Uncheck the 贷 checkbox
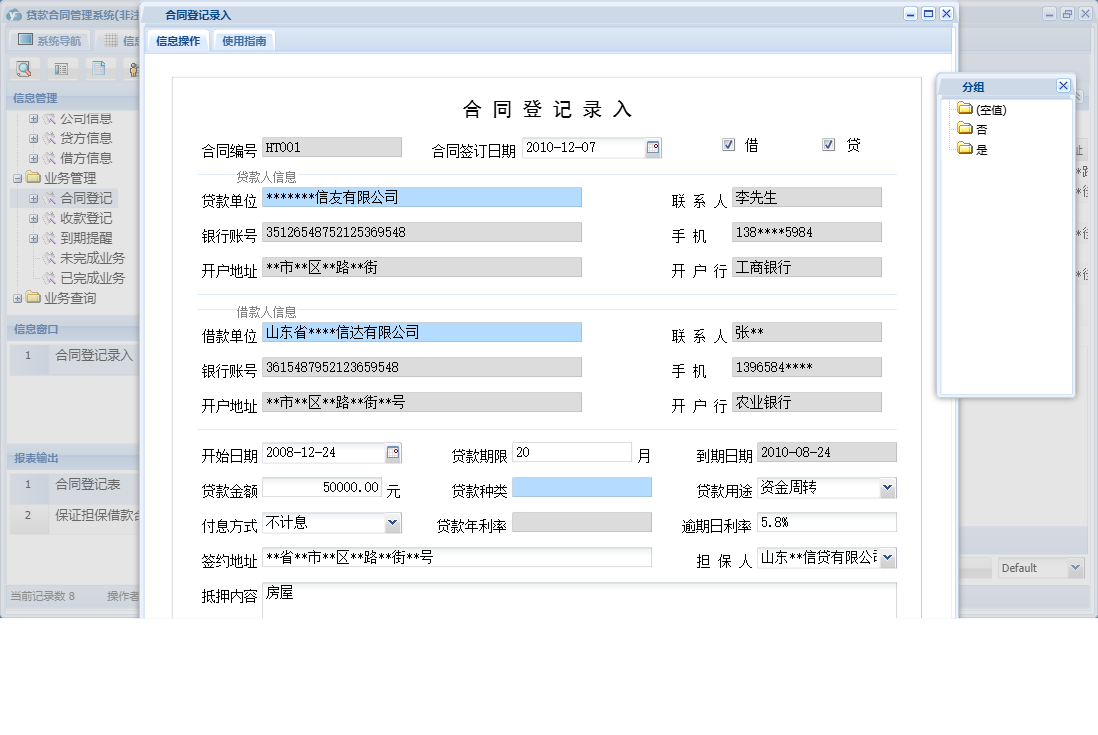 (829, 143)
